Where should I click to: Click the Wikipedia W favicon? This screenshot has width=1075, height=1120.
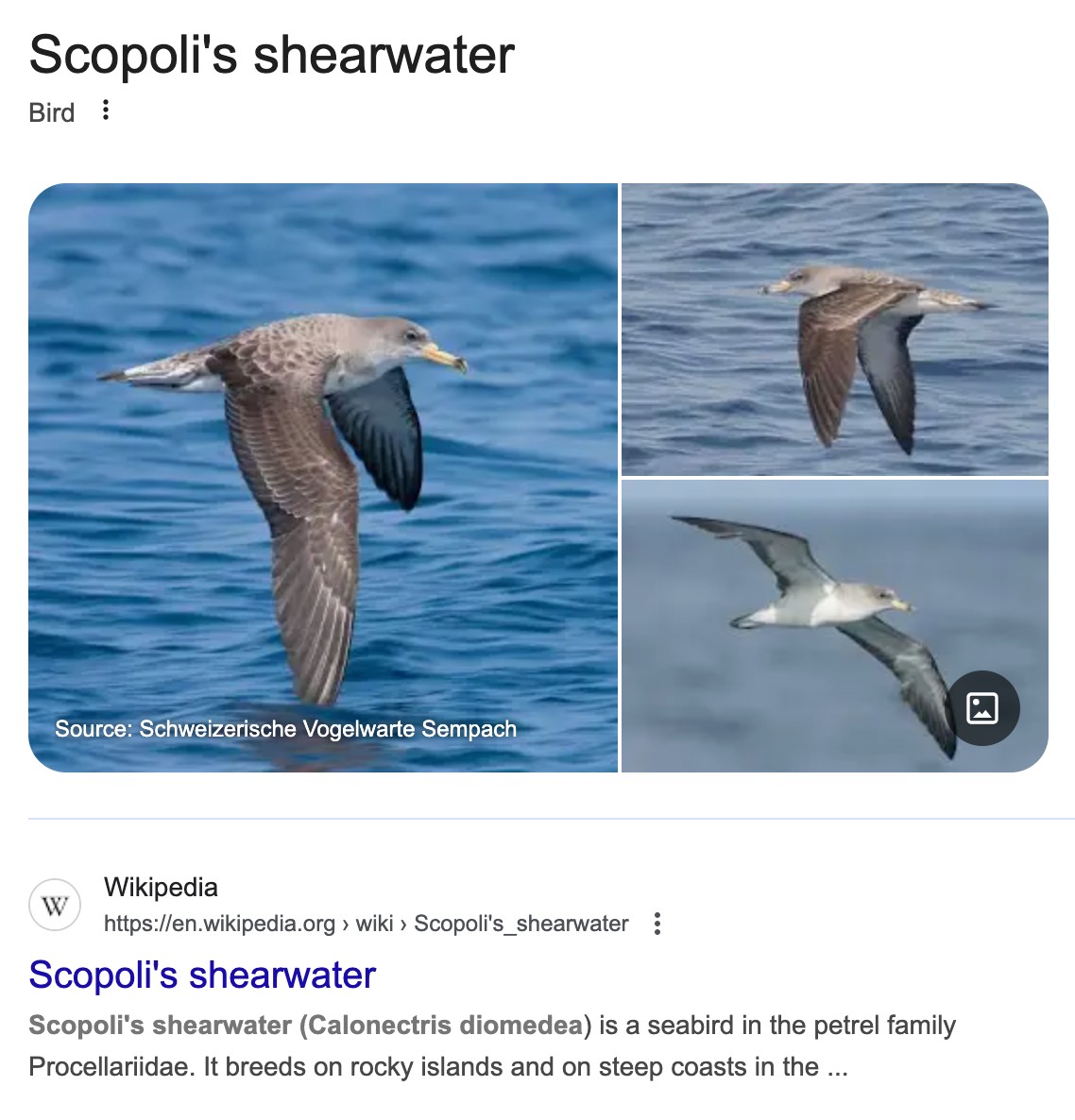(x=54, y=905)
